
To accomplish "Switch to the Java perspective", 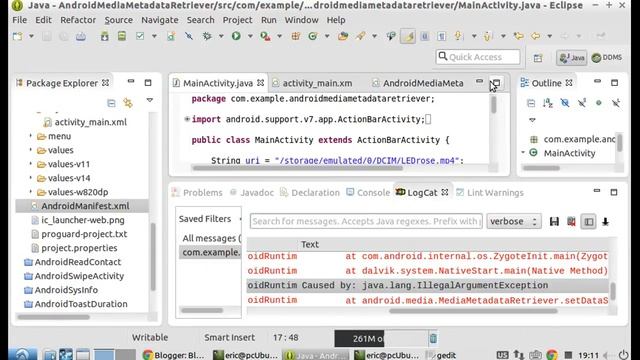I will click(x=572, y=58).
